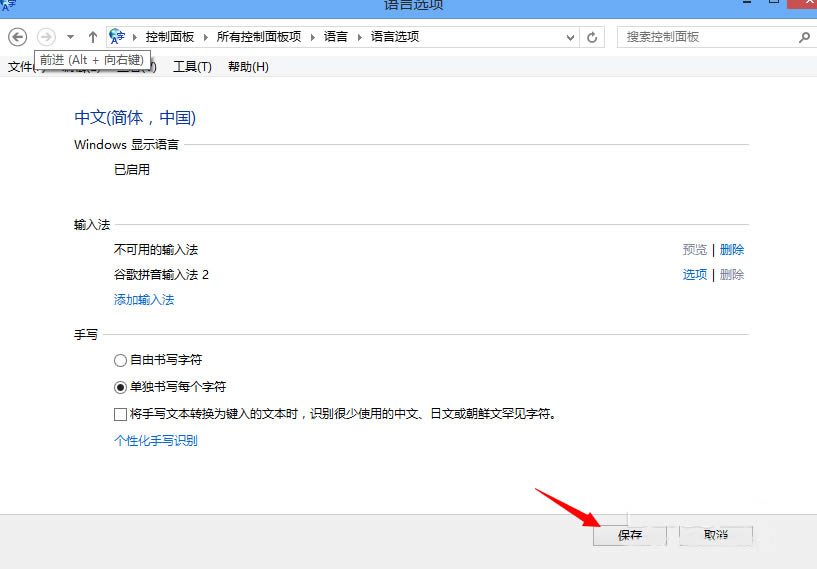Go back with the back arrow button

(x=18, y=37)
